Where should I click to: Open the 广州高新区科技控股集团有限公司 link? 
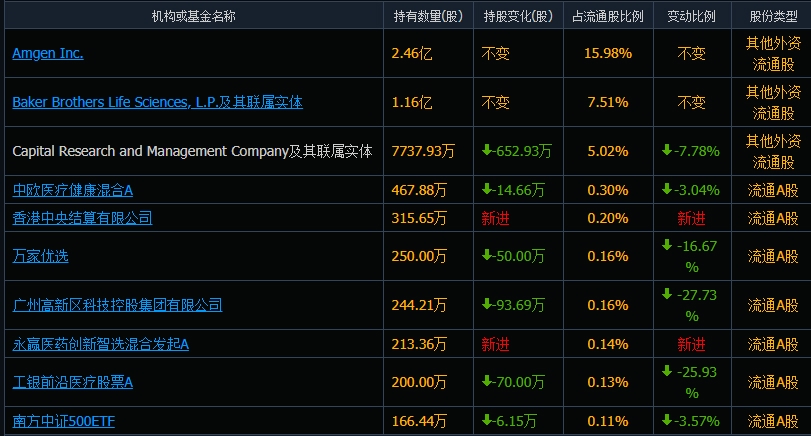click(x=117, y=305)
